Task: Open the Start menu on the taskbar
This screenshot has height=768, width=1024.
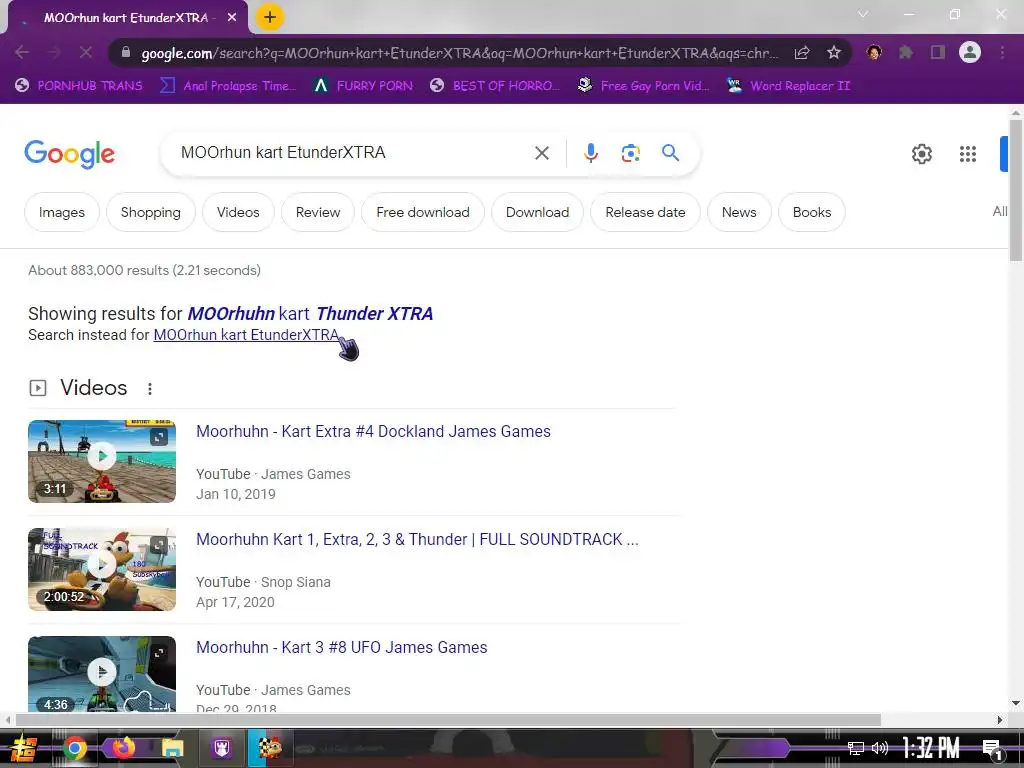Action: pyautogui.click(x=24, y=748)
